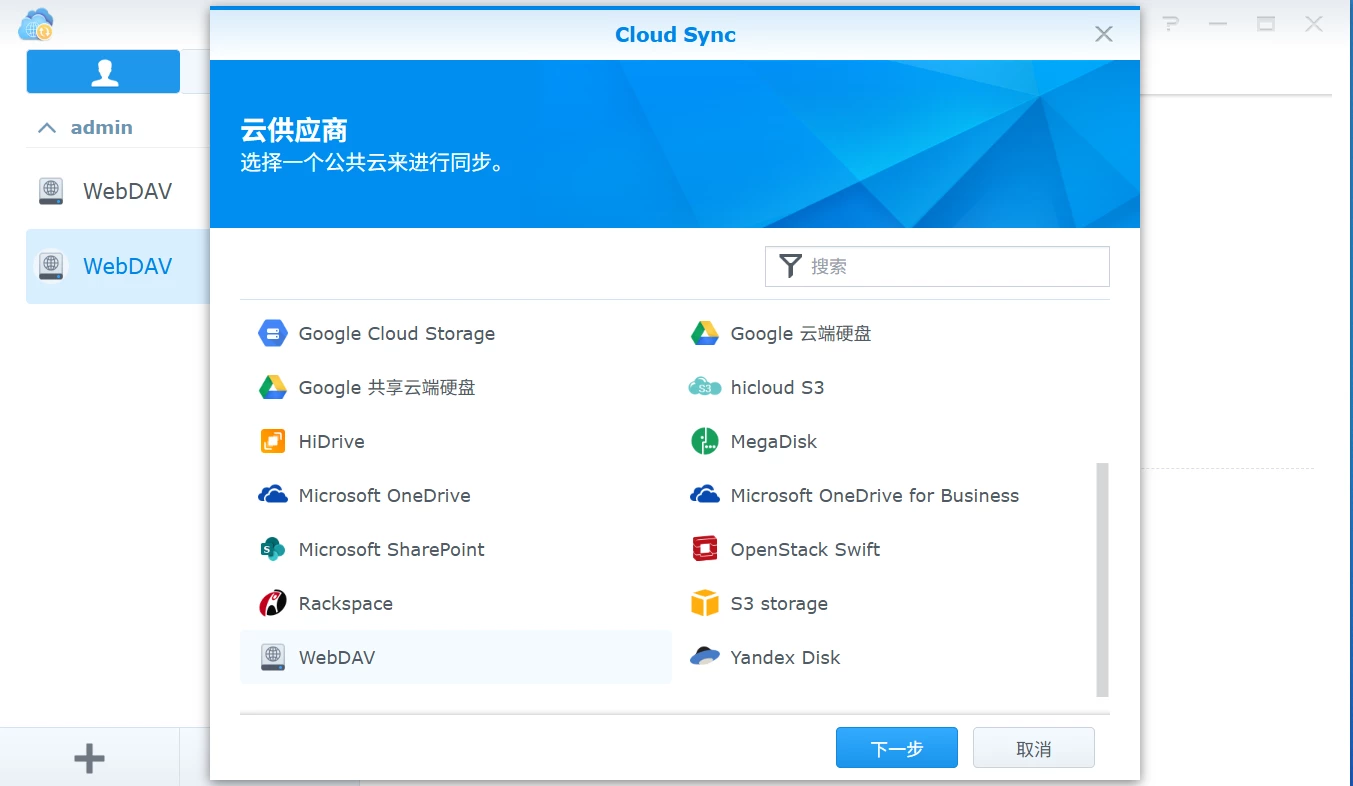Click the 搜索 search field
The image size is (1353, 786).
tap(936, 266)
